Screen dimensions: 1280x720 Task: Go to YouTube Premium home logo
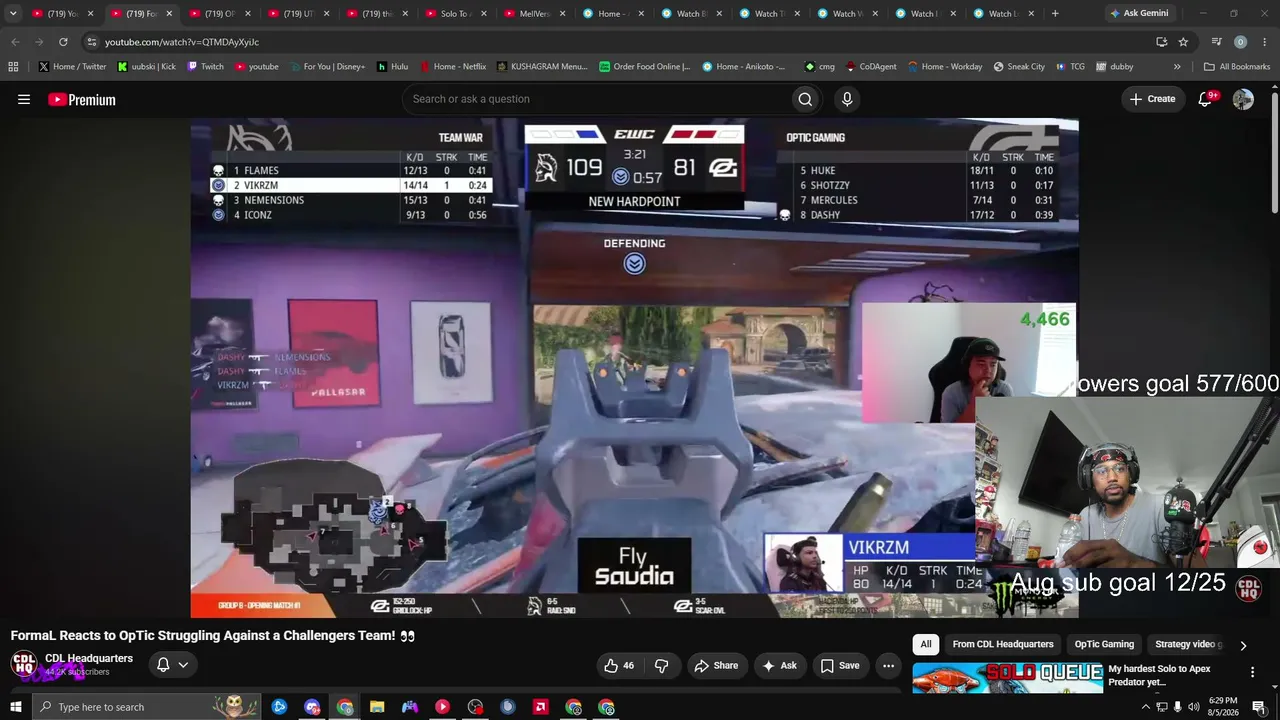[x=82, y=99]
